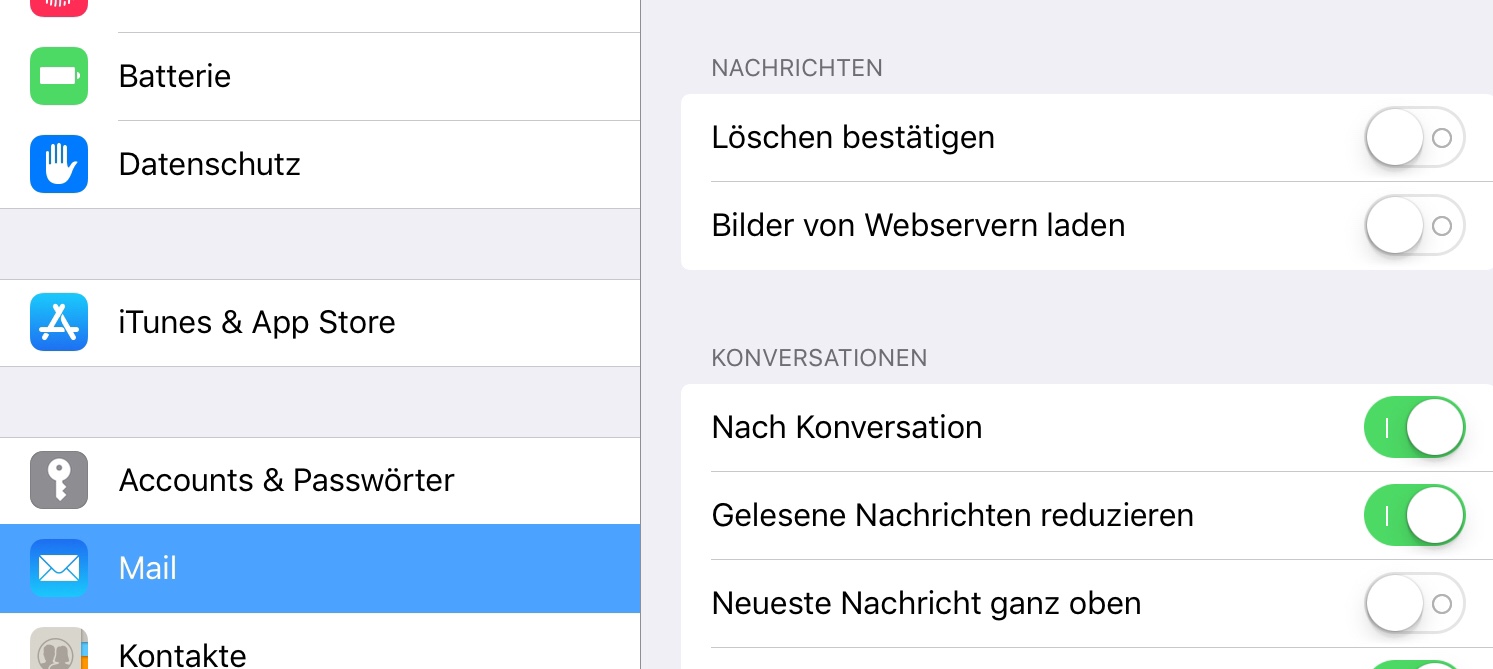Viewport: 1493px width, 669px height.
Task: Tap the green Batterie battery icon
Action: [x=59, y=76]
